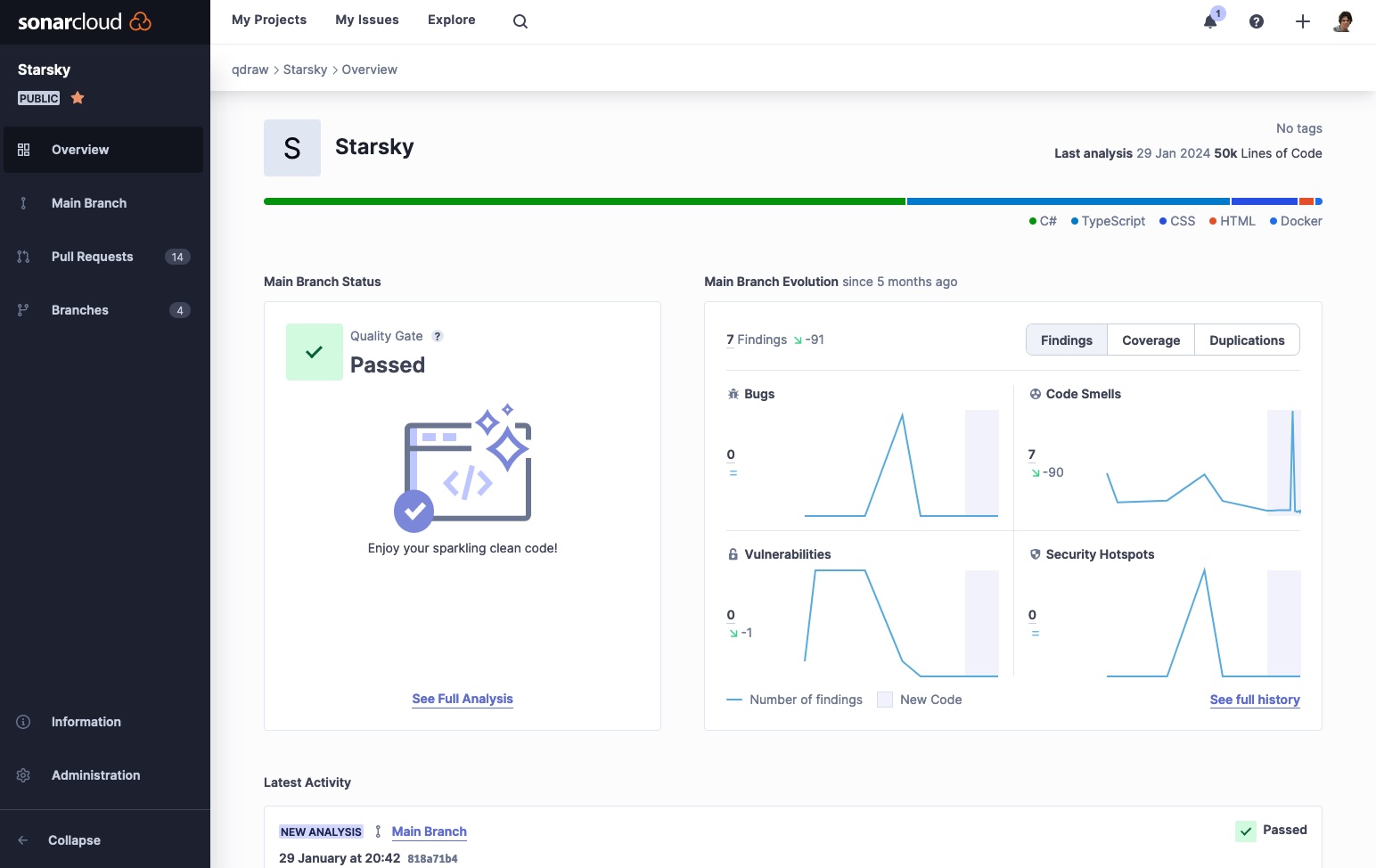This screenshot has height=868, width=1376.
Task: Click Starsky breadcrumb link
Action: click(305, 70)
